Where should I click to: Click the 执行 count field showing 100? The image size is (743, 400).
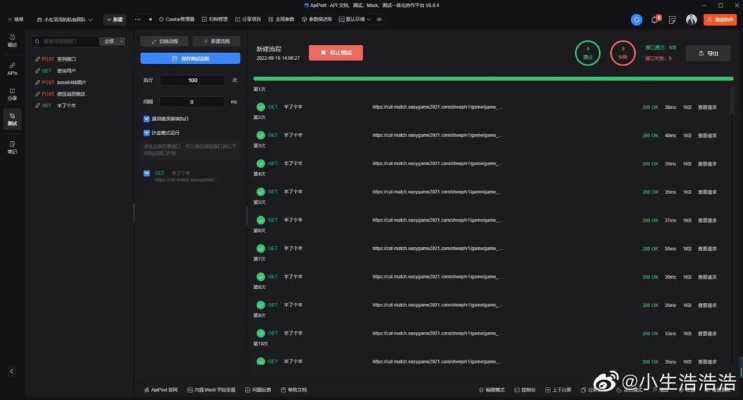point(192,80)
